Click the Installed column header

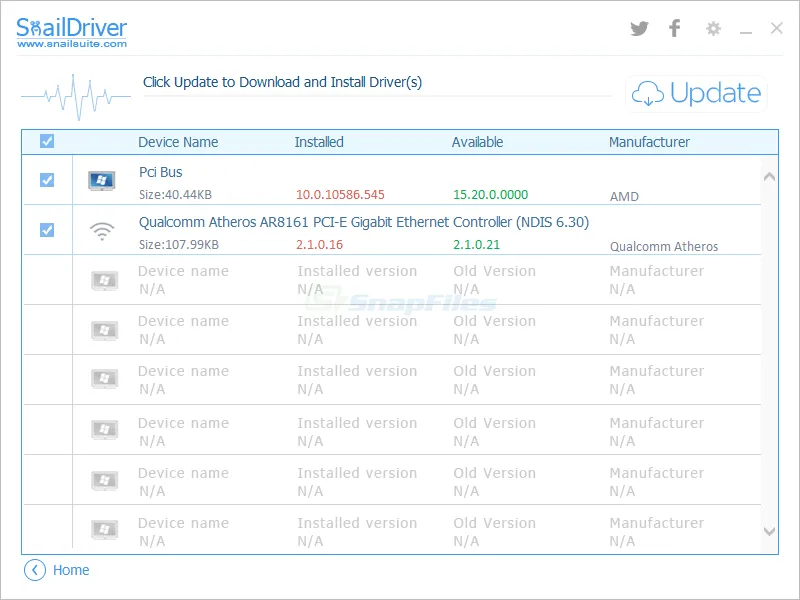pyautogui.click(x=319, y=142)
